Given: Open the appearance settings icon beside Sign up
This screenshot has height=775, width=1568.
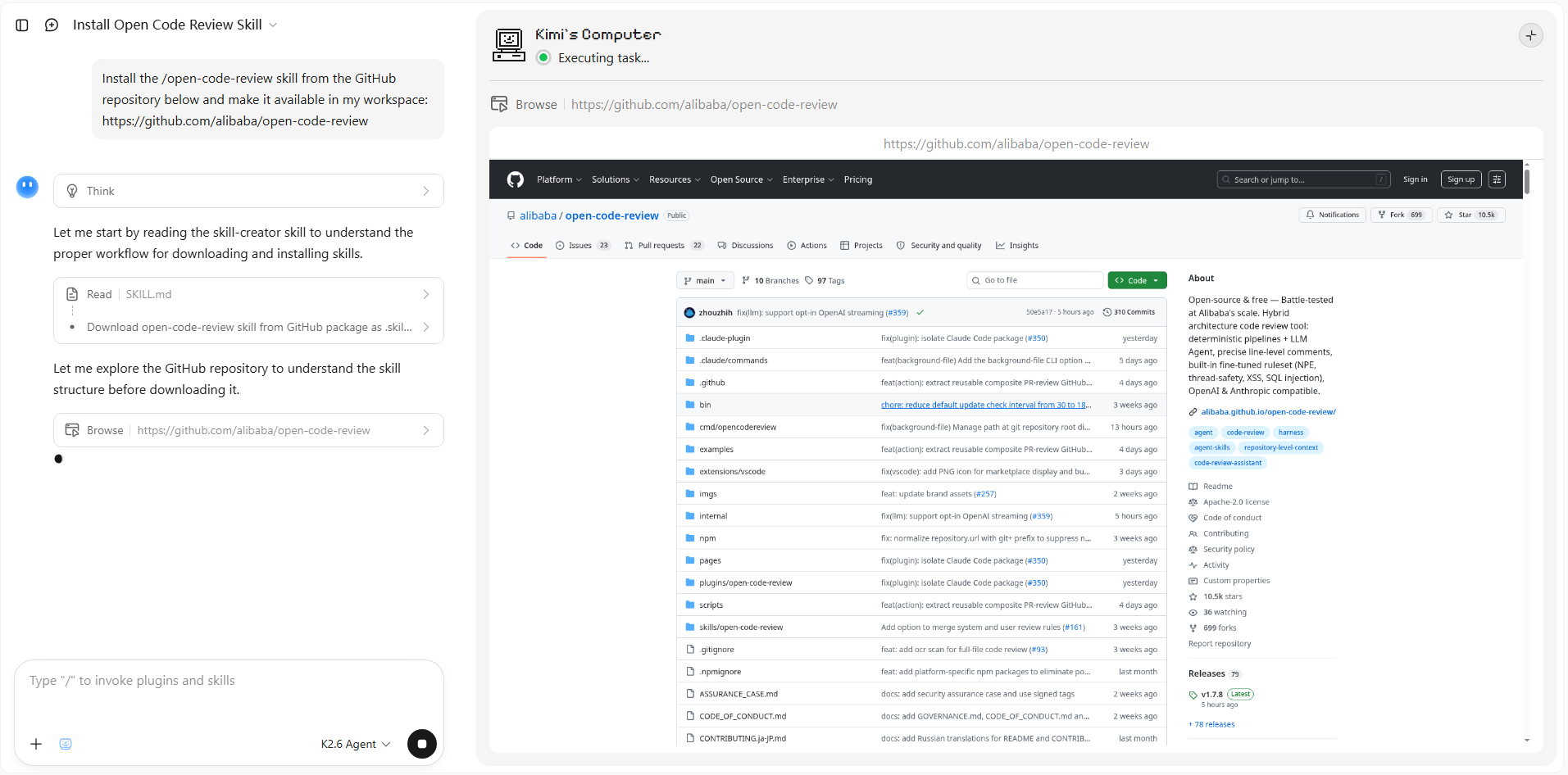Looking at the screenshot, I should [1498, 179].
